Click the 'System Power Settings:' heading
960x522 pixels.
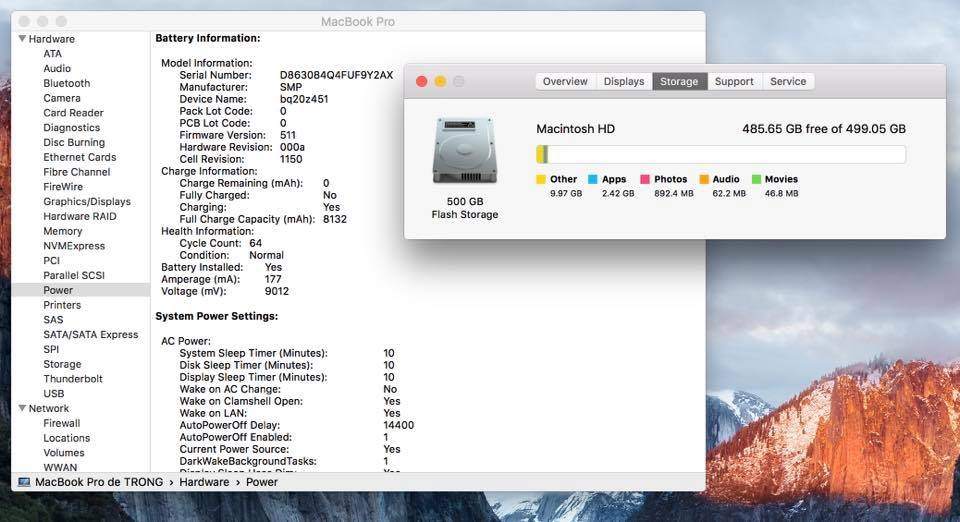(217, 316)
